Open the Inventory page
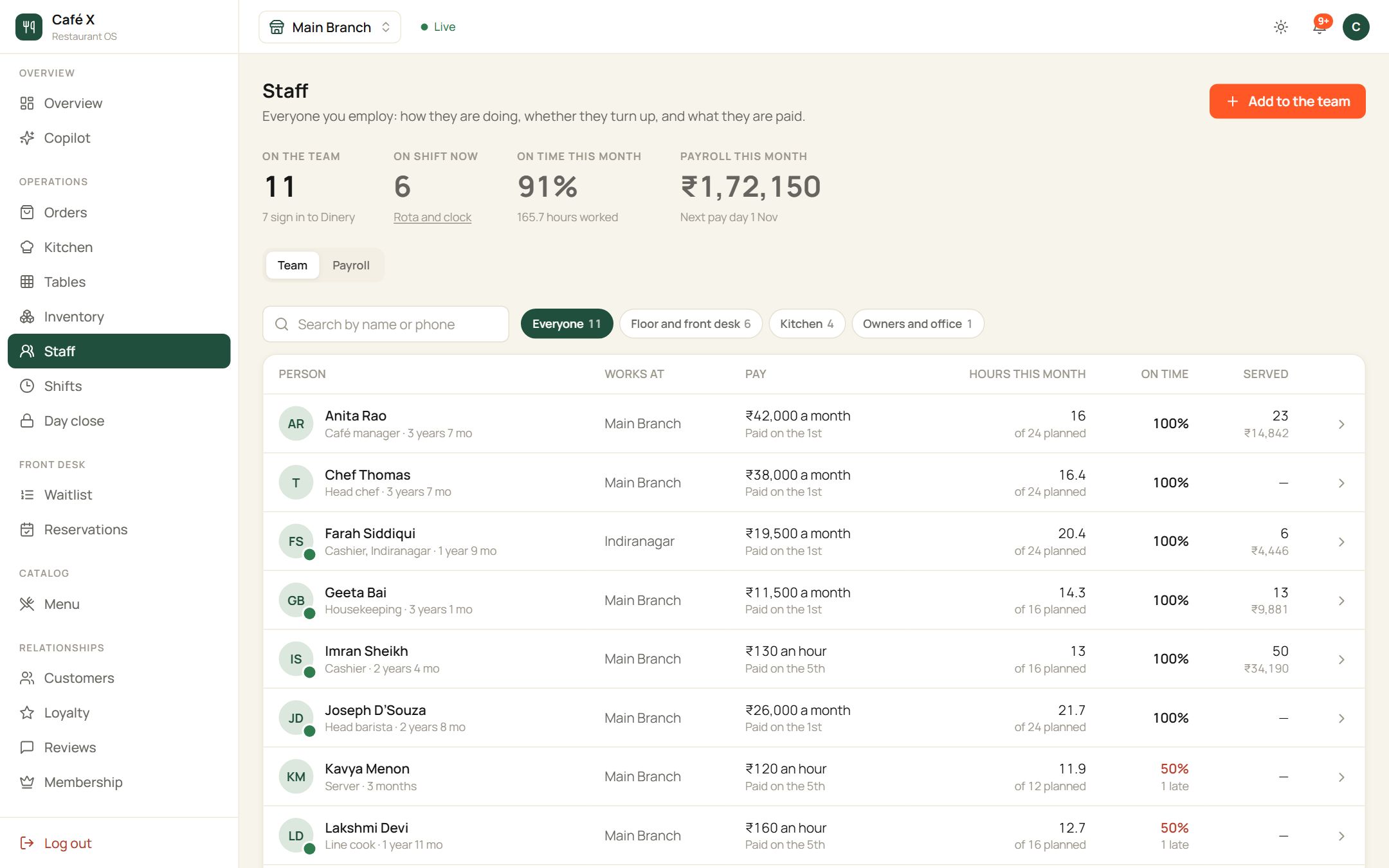Viewport: 1389px width, 868px height. point(119,317)
